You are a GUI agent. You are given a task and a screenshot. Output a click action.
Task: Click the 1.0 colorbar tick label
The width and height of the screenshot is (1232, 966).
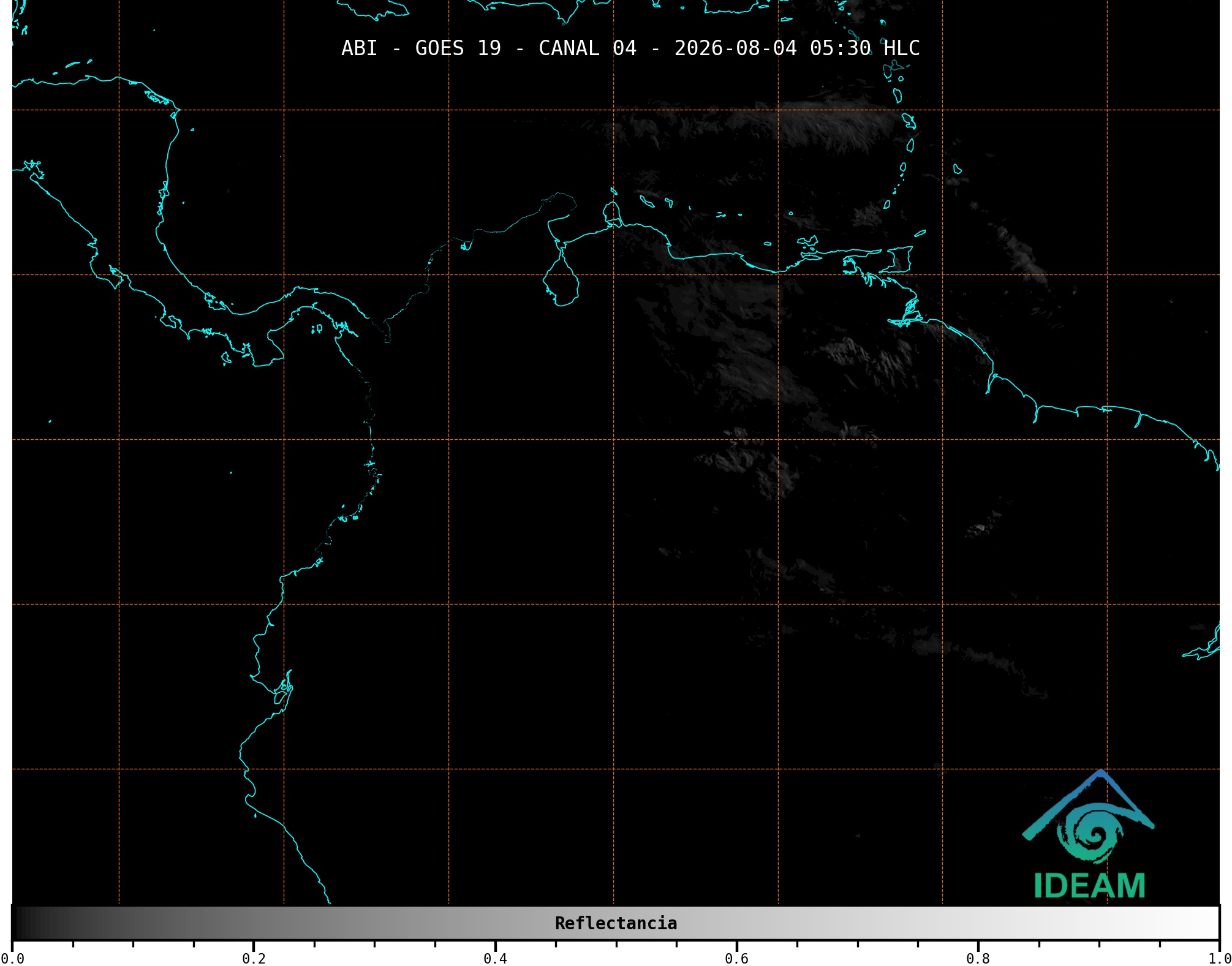1219,958
